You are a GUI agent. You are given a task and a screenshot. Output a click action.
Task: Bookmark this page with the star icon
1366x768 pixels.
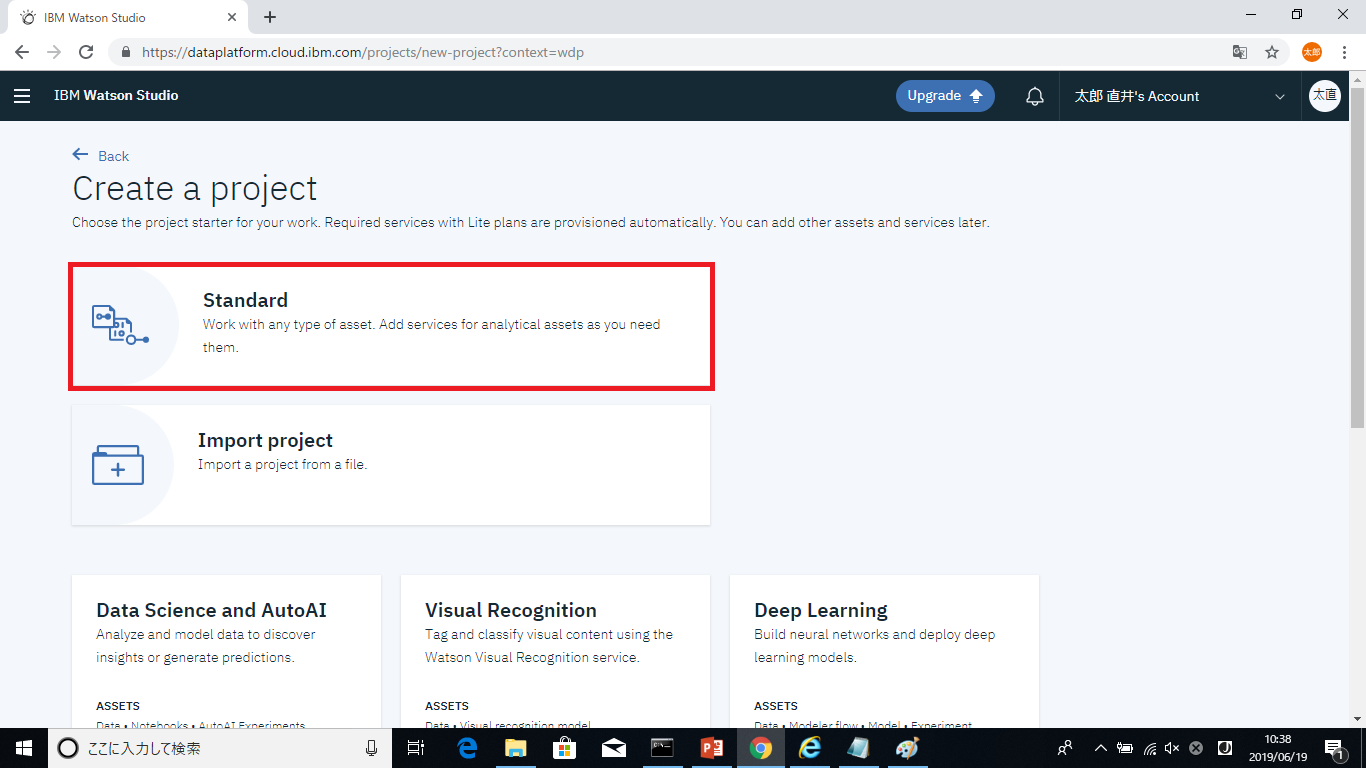1272,52
